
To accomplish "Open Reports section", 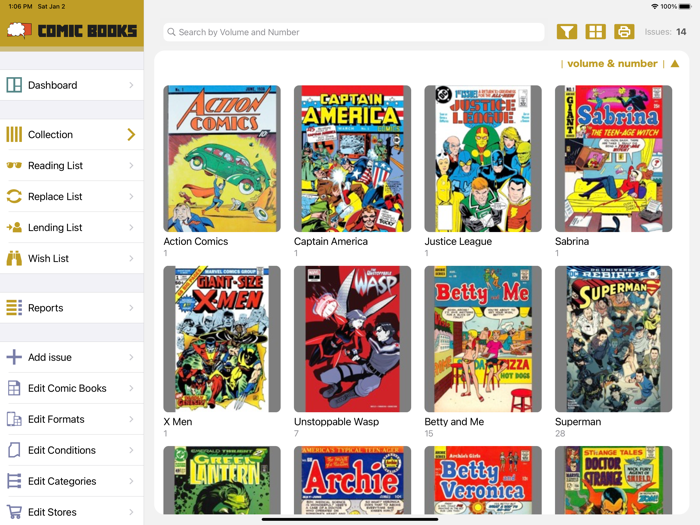I will tap(72, 308).
